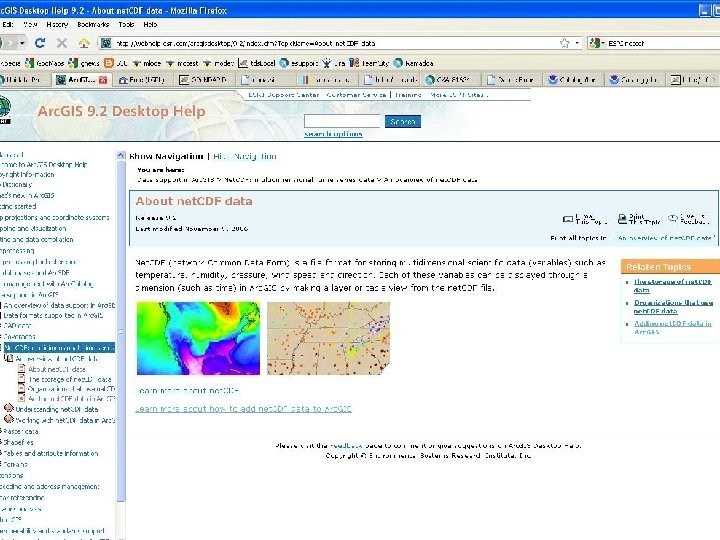Click the An overview of netCDF data print link

[x=666, y=238]
